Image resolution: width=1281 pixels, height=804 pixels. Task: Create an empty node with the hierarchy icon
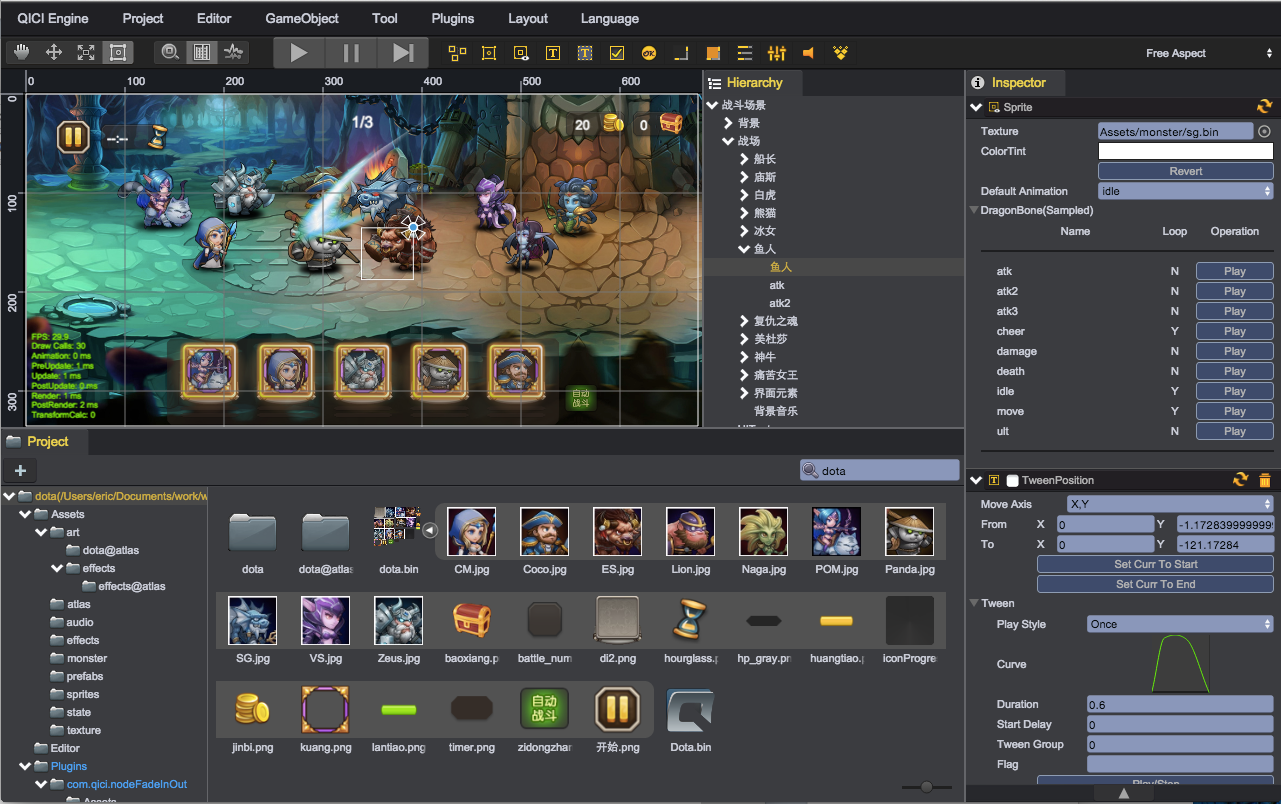[457, 53]
